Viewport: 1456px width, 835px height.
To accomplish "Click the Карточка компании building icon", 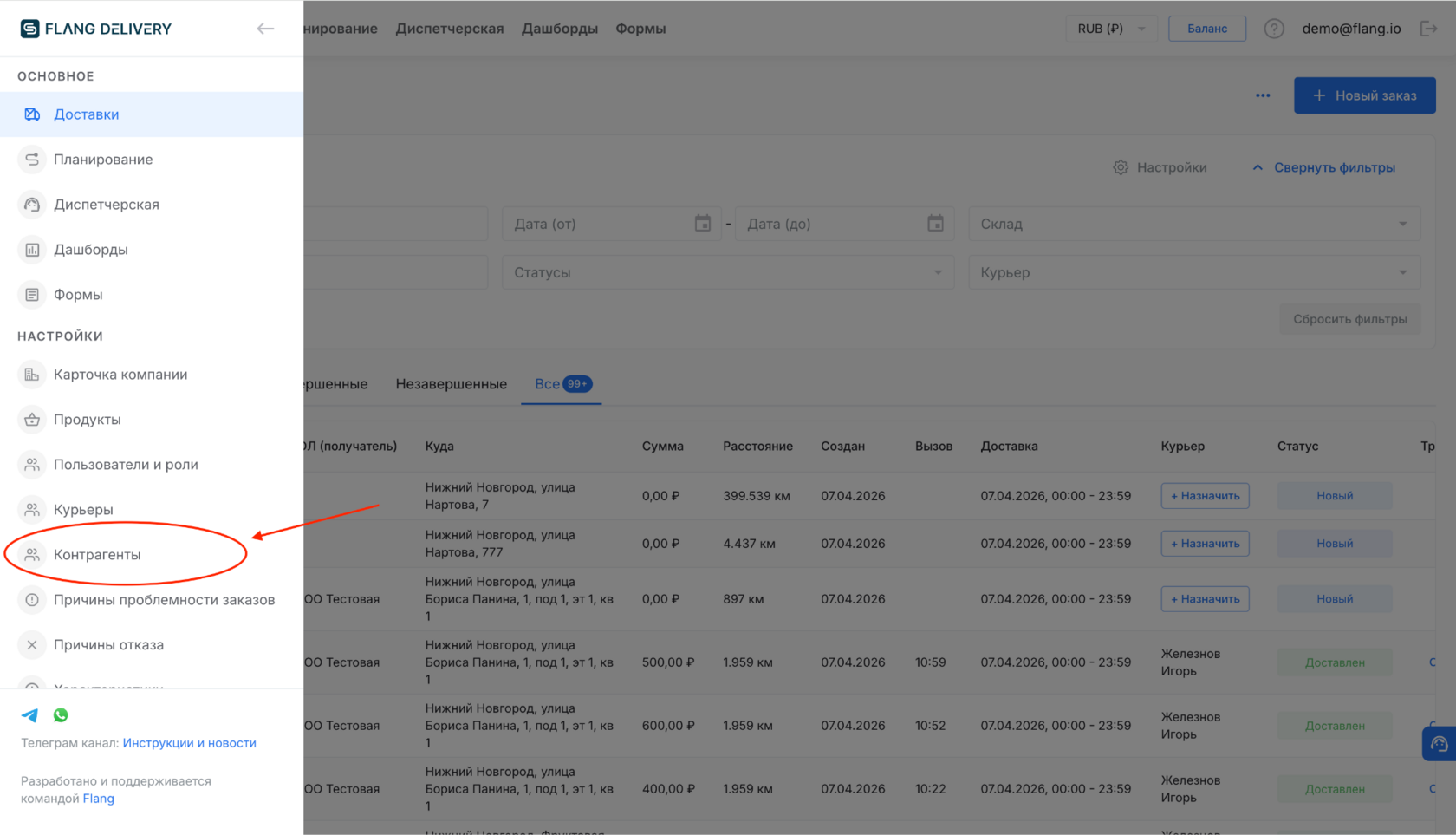I will [32, 375].
